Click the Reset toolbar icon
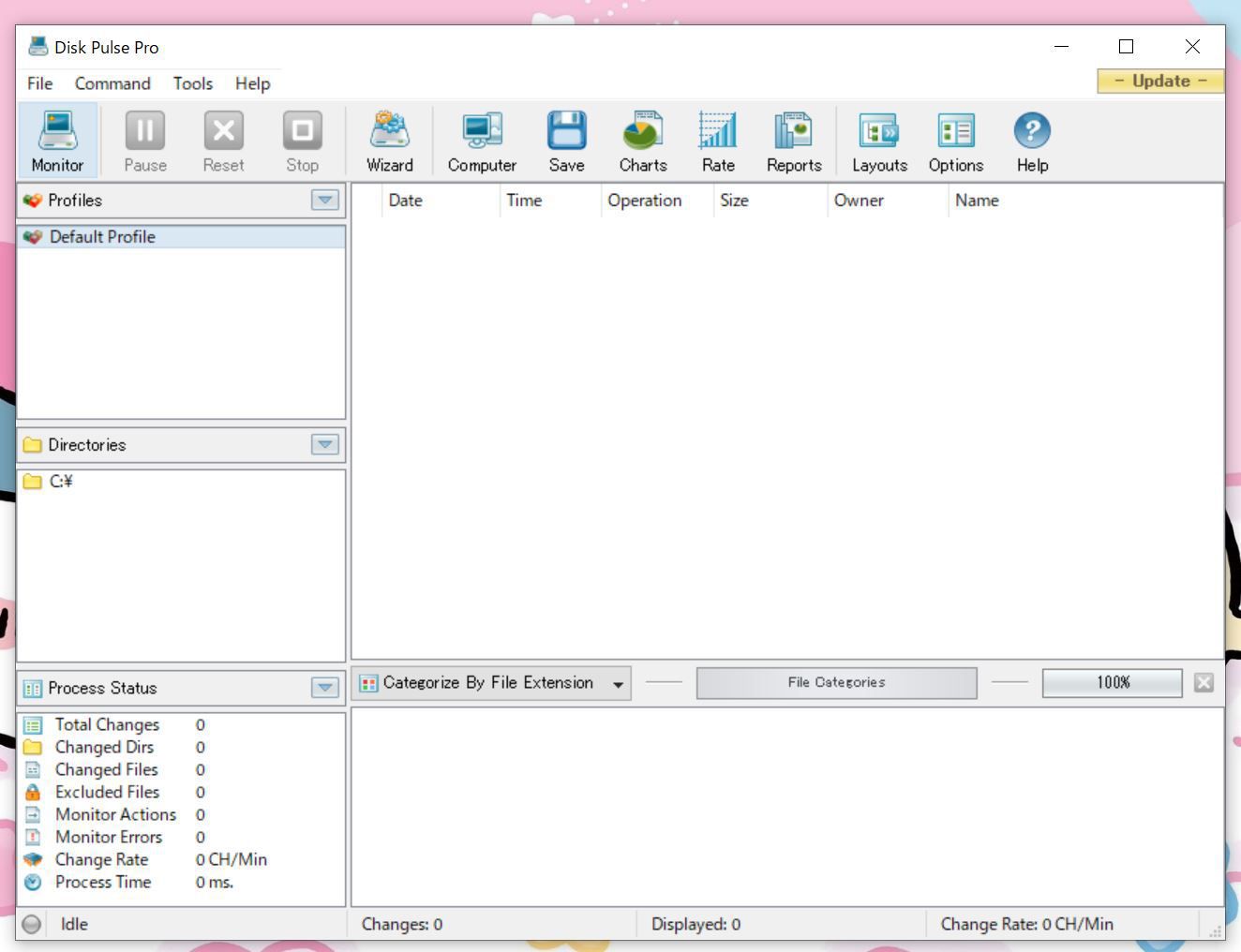1241x952 pixels. [223, 141]
